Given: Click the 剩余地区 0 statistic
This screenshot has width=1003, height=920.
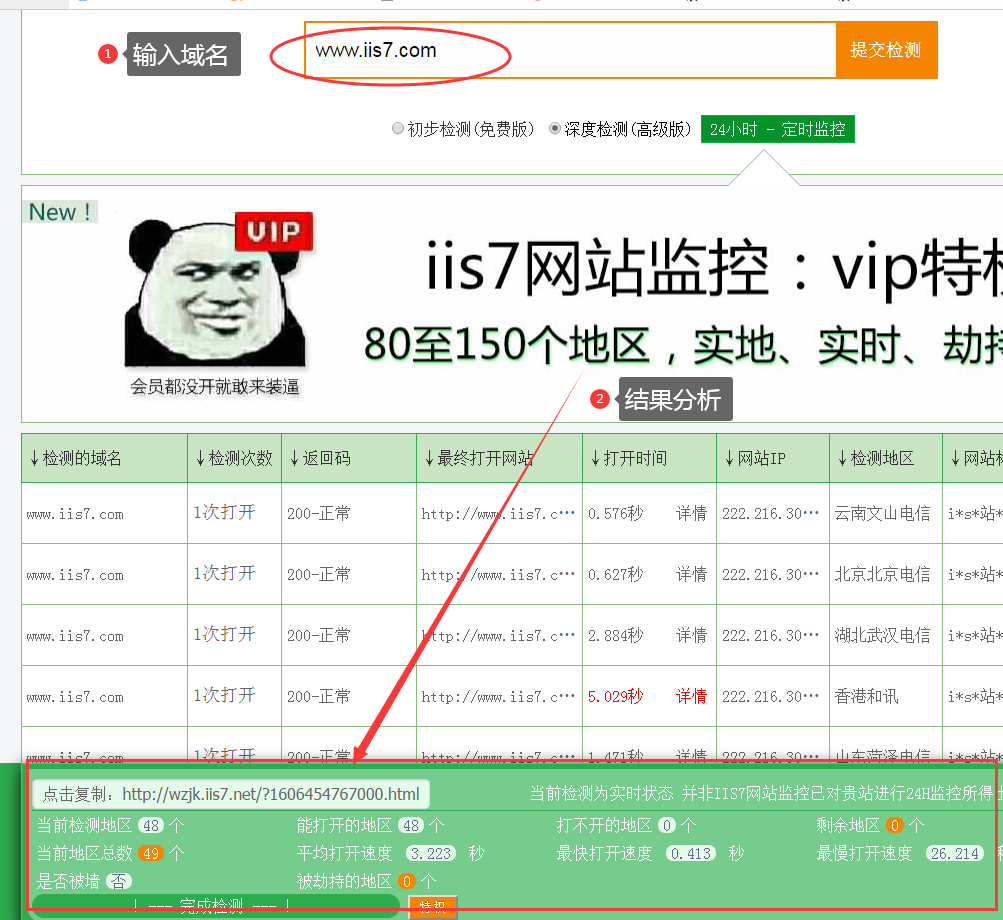Looking at the screenshot, I should [x=870, y=825].
